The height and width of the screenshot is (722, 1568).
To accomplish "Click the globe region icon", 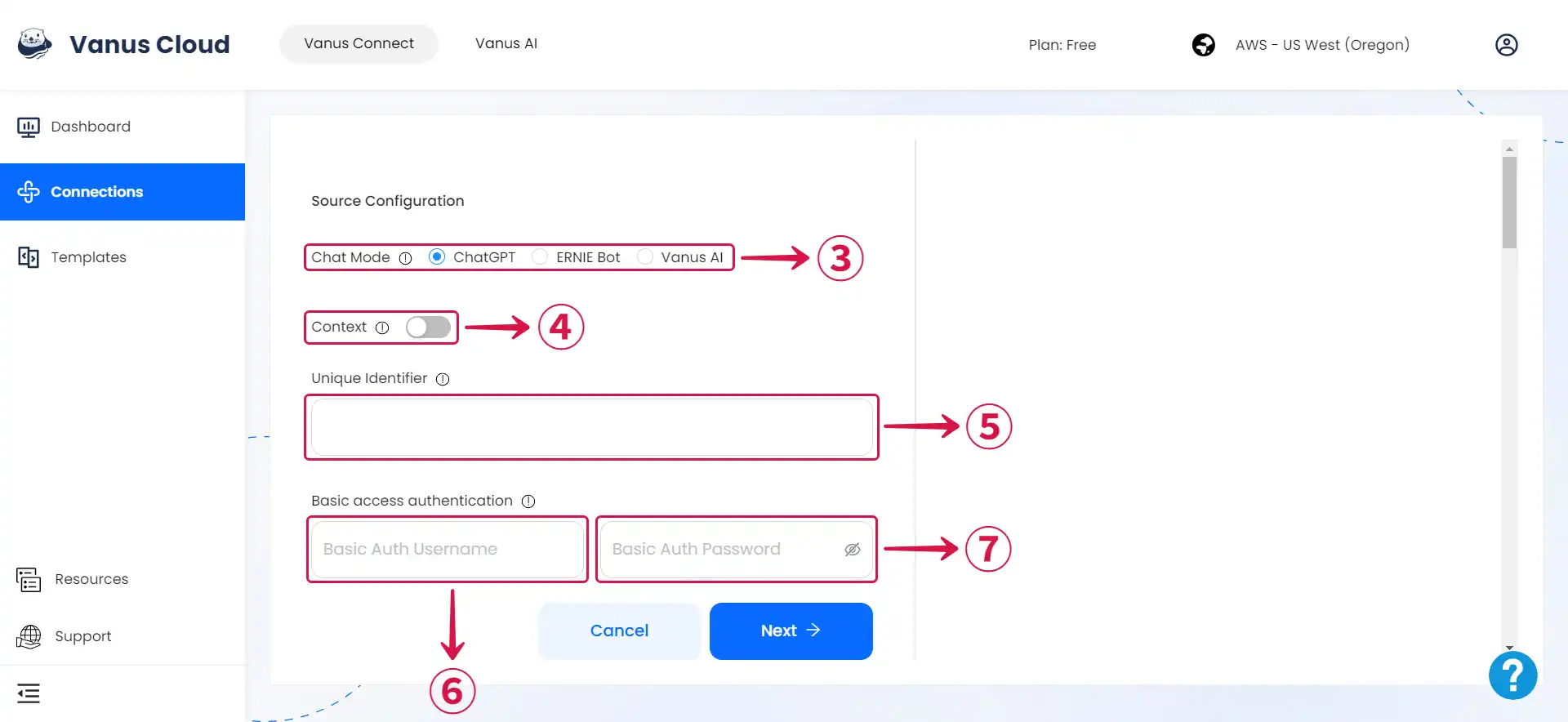I will point(1203,45).
